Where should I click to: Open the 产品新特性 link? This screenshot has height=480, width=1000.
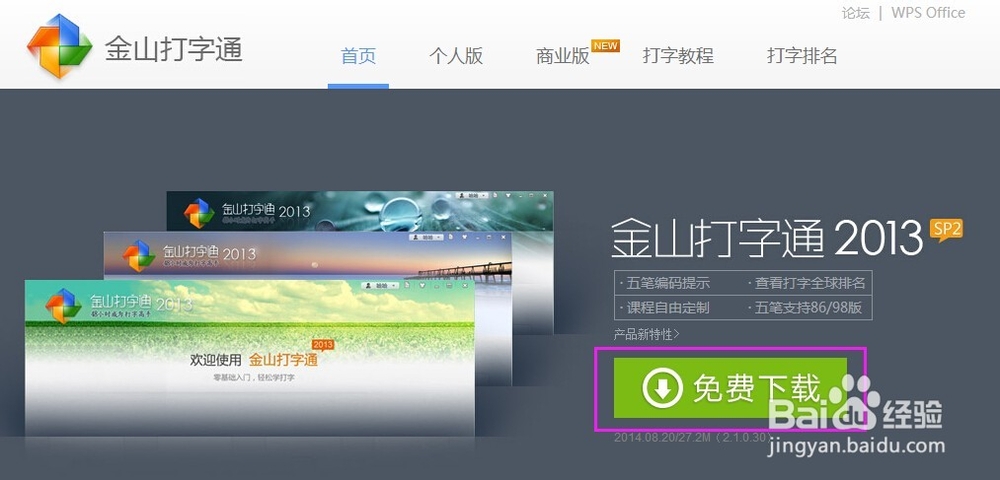point(647,334)
